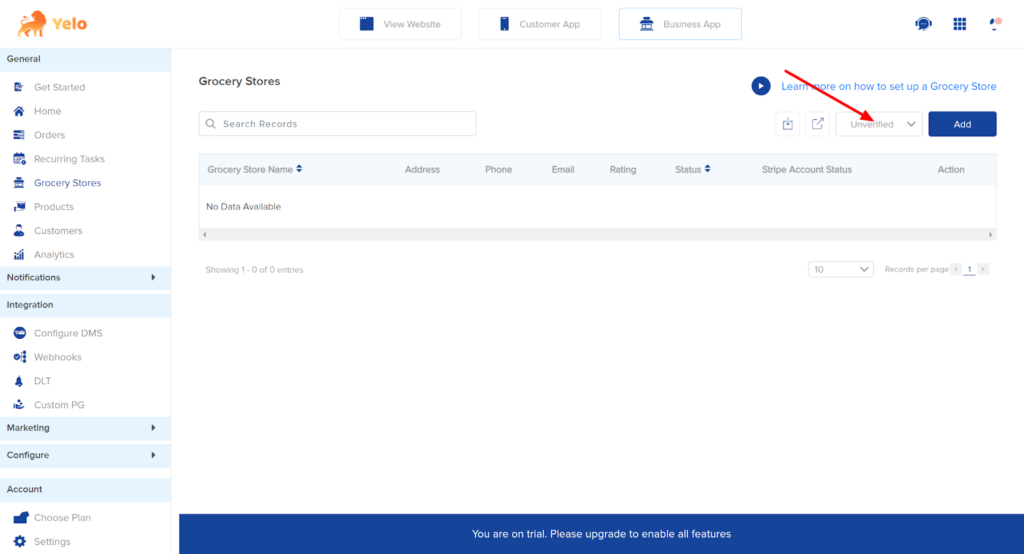This screenshot has width=1024, height=554.
Task: Open Orders in the sidebar
Action: (49, 135)
